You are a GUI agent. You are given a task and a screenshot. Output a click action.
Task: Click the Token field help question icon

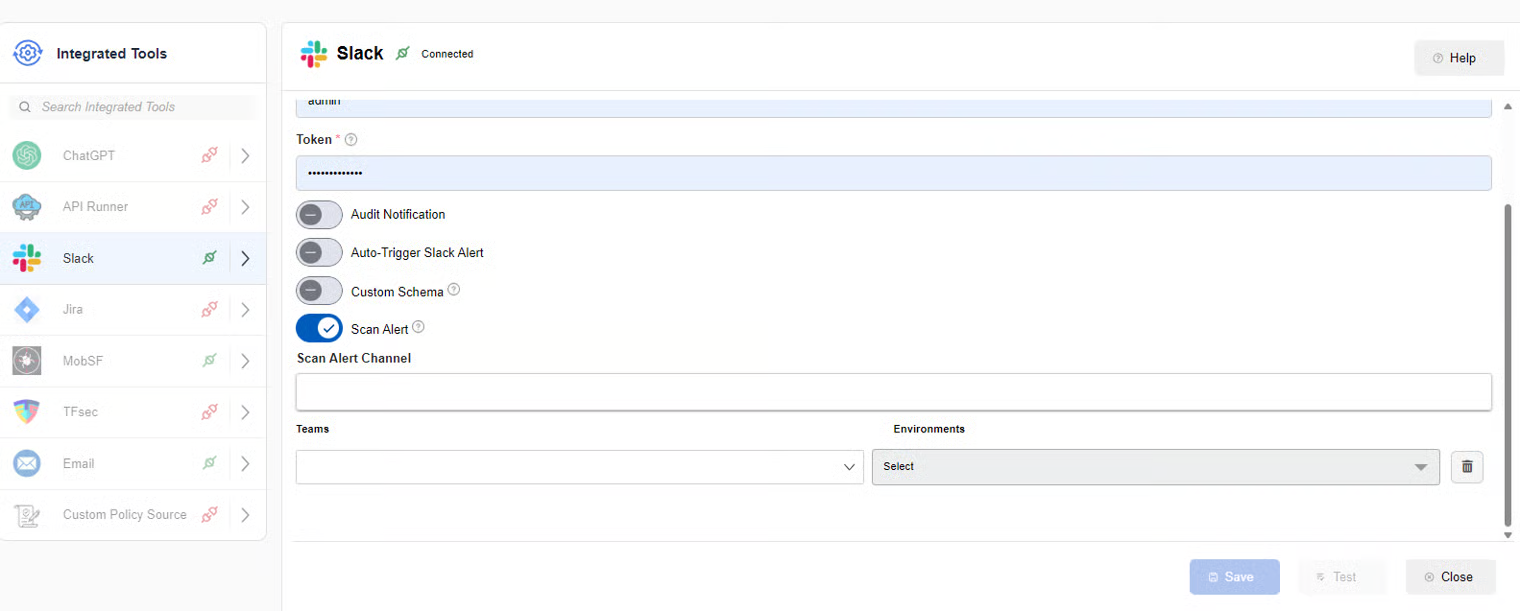point(351,140)
